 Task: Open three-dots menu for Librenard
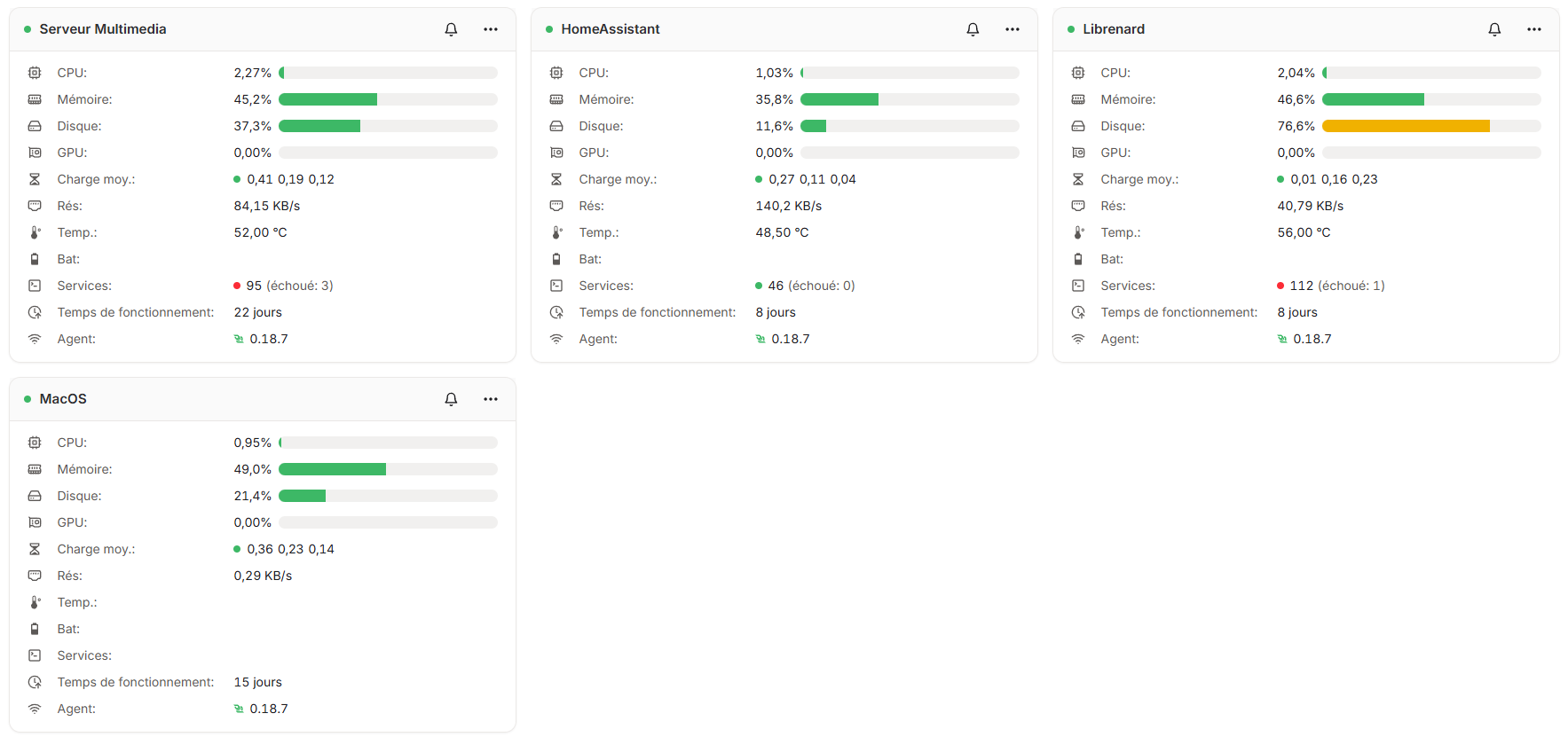coord(1534,29)
